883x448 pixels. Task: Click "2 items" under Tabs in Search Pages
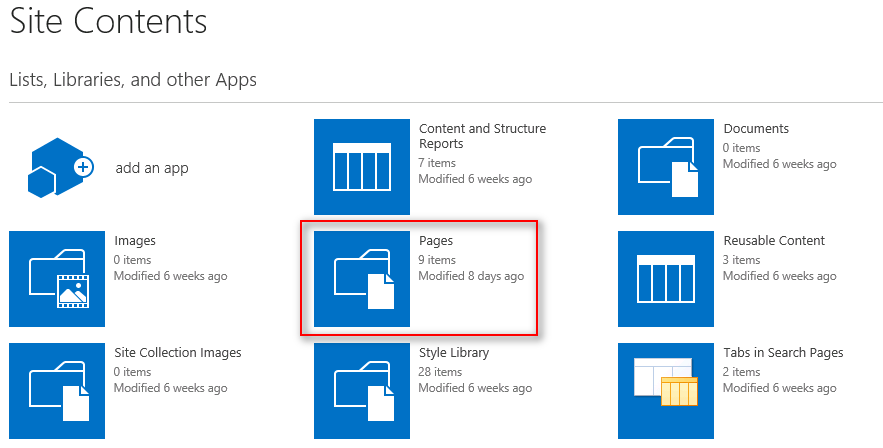coord(742,372)
